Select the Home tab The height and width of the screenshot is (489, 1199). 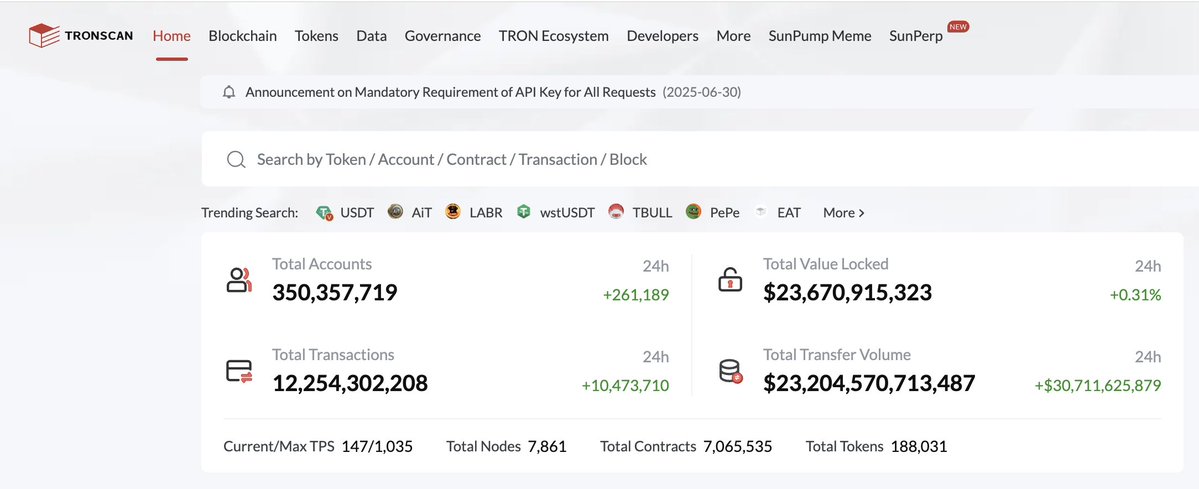(171, 36)
